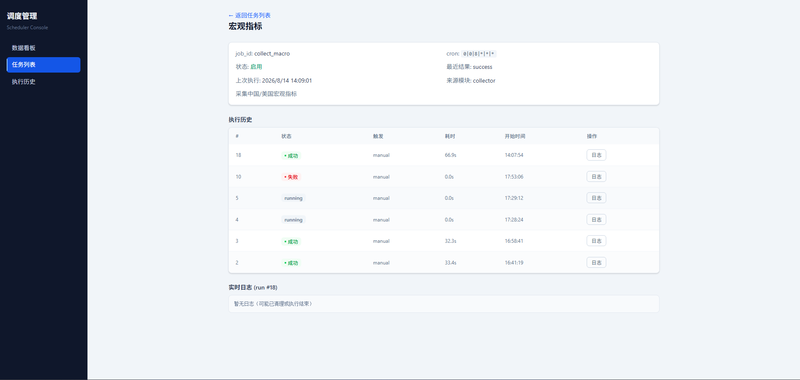Open 日志 for run 10
The image size is (800, 380).
pyautogui.click(x=596, y=176)
